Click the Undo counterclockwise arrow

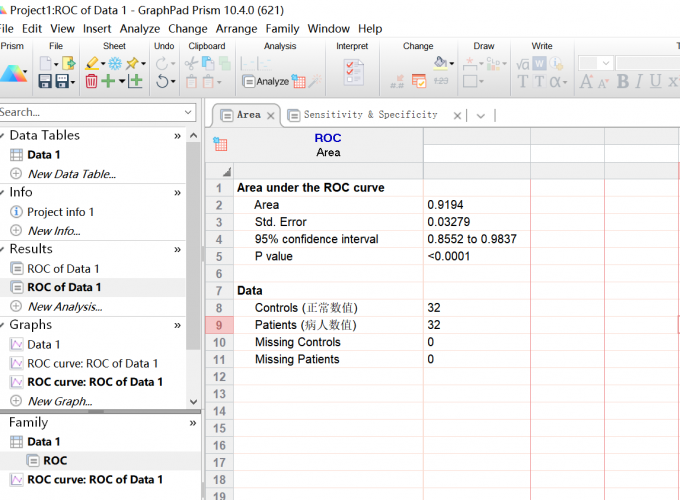(162, 81)
